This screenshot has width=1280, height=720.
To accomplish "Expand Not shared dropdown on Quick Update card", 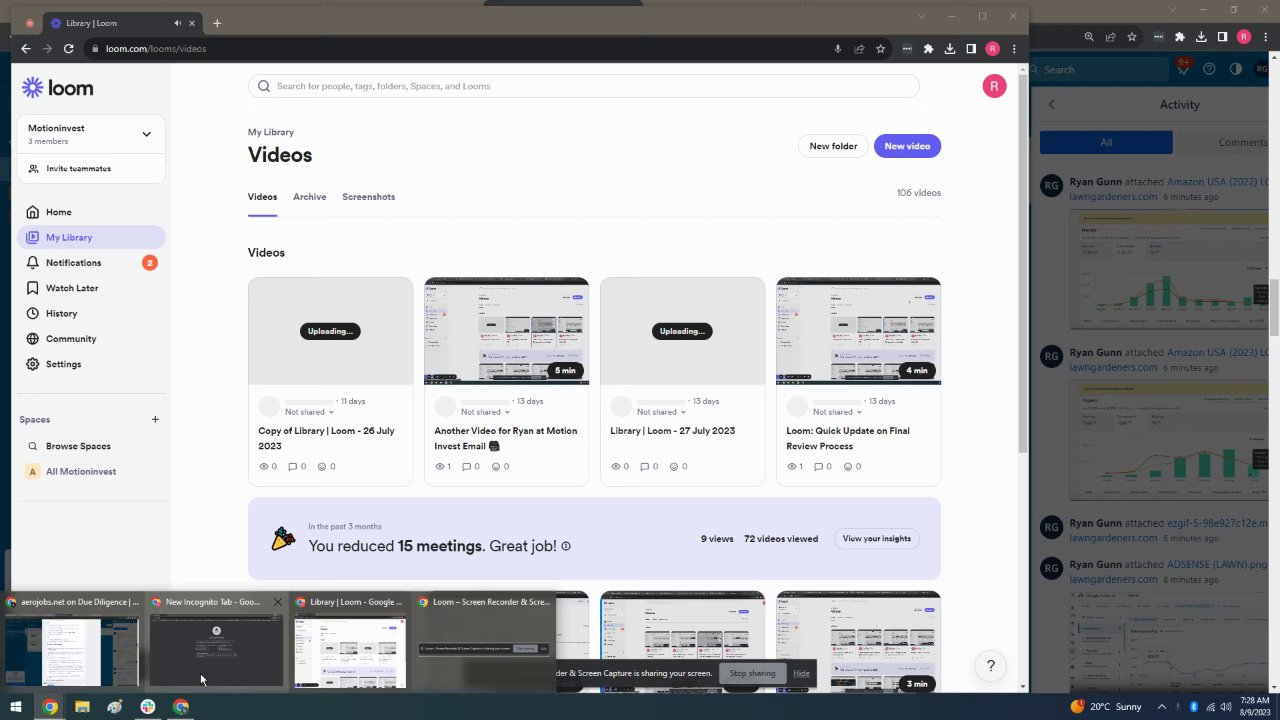I will (x=837, y=412).
